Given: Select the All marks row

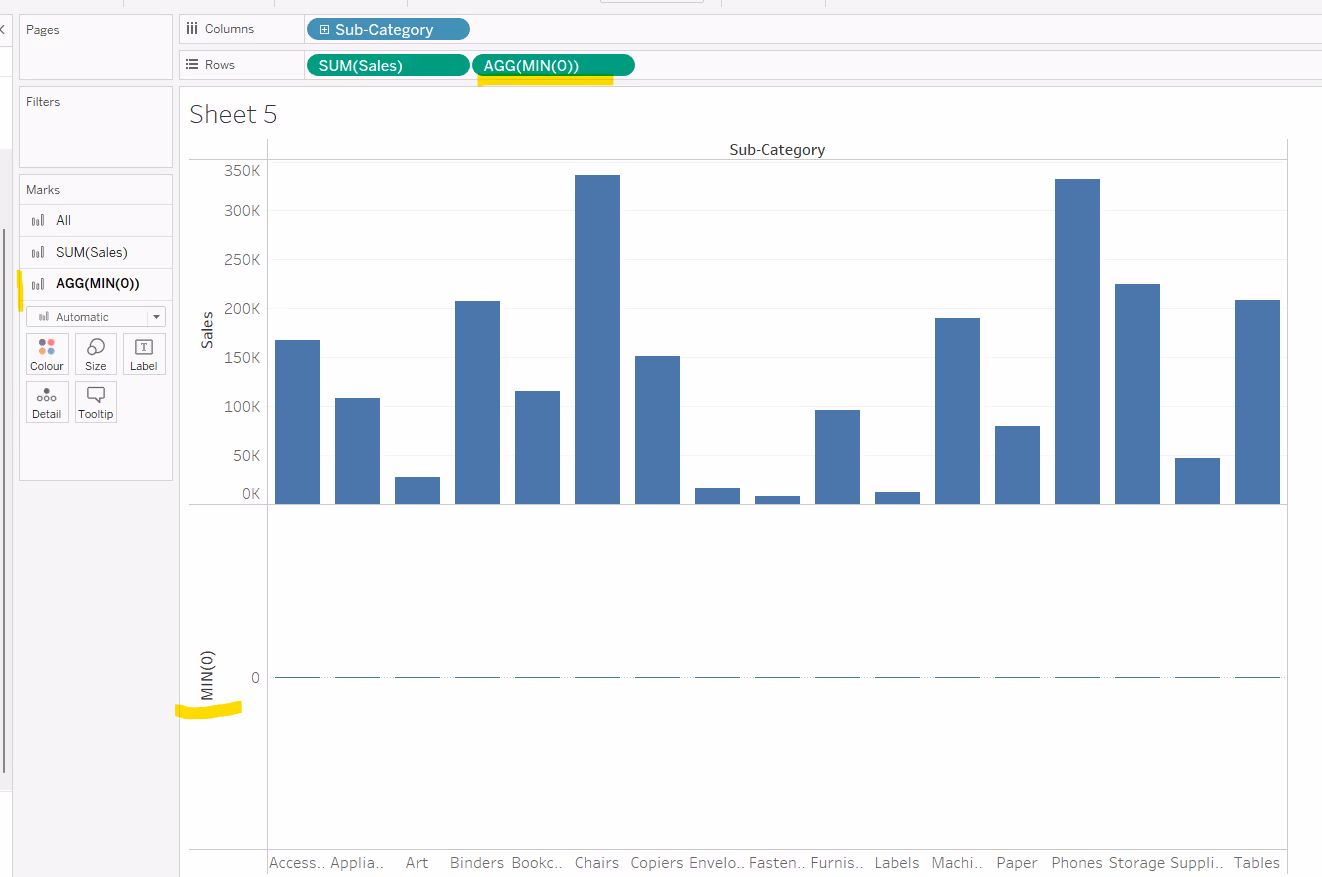Looking at the screenshot, I should [x=96, y=220].
